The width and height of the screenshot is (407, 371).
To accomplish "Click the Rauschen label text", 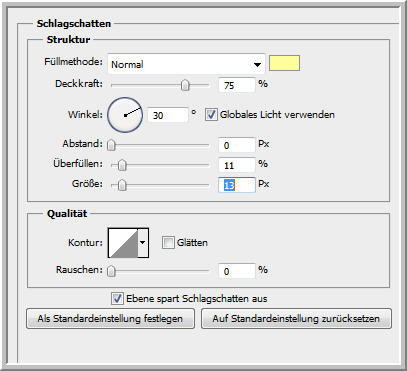I will point(79,270).
